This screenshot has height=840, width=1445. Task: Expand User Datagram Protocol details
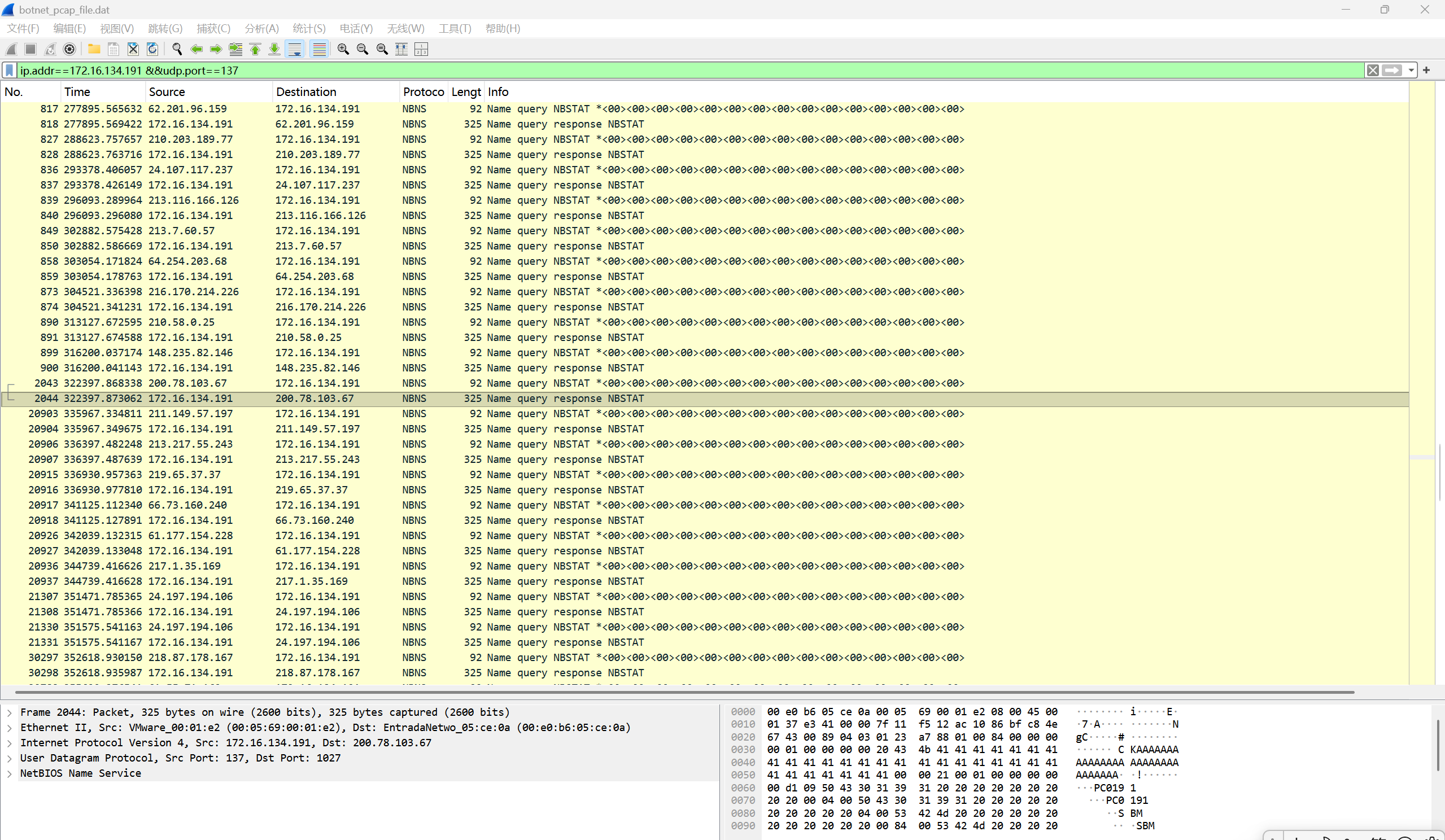click(10, 758)
